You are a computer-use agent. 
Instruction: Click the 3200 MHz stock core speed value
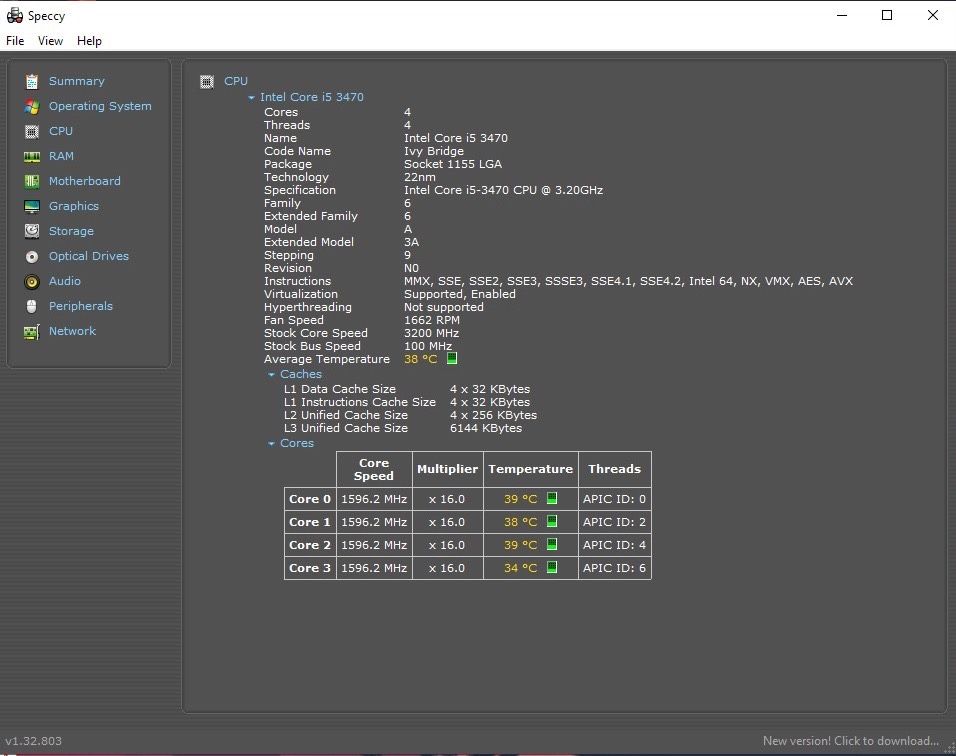431,333
